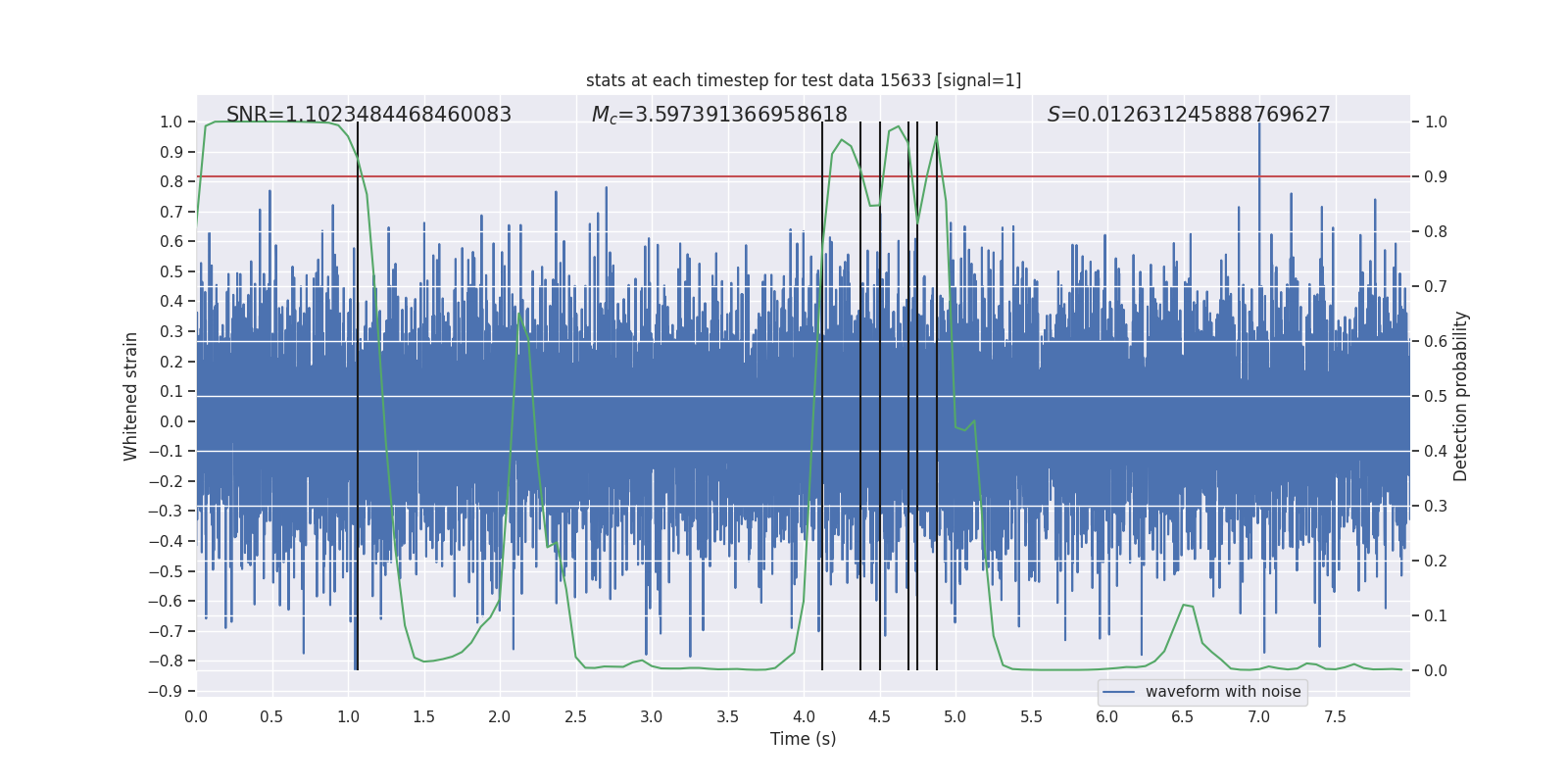Select the "Whitened strain" axis label
Screen dimensions: 1568x784
[x=131, y=396]
